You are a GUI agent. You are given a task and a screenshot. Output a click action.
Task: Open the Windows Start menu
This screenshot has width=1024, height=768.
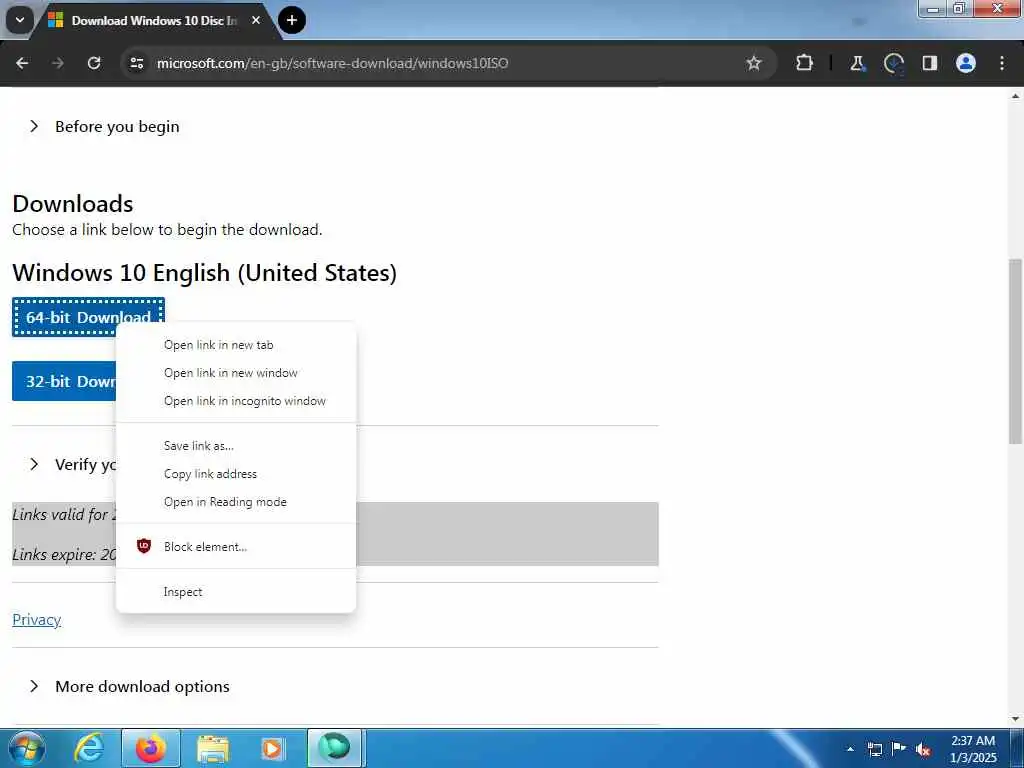point(25,748)
